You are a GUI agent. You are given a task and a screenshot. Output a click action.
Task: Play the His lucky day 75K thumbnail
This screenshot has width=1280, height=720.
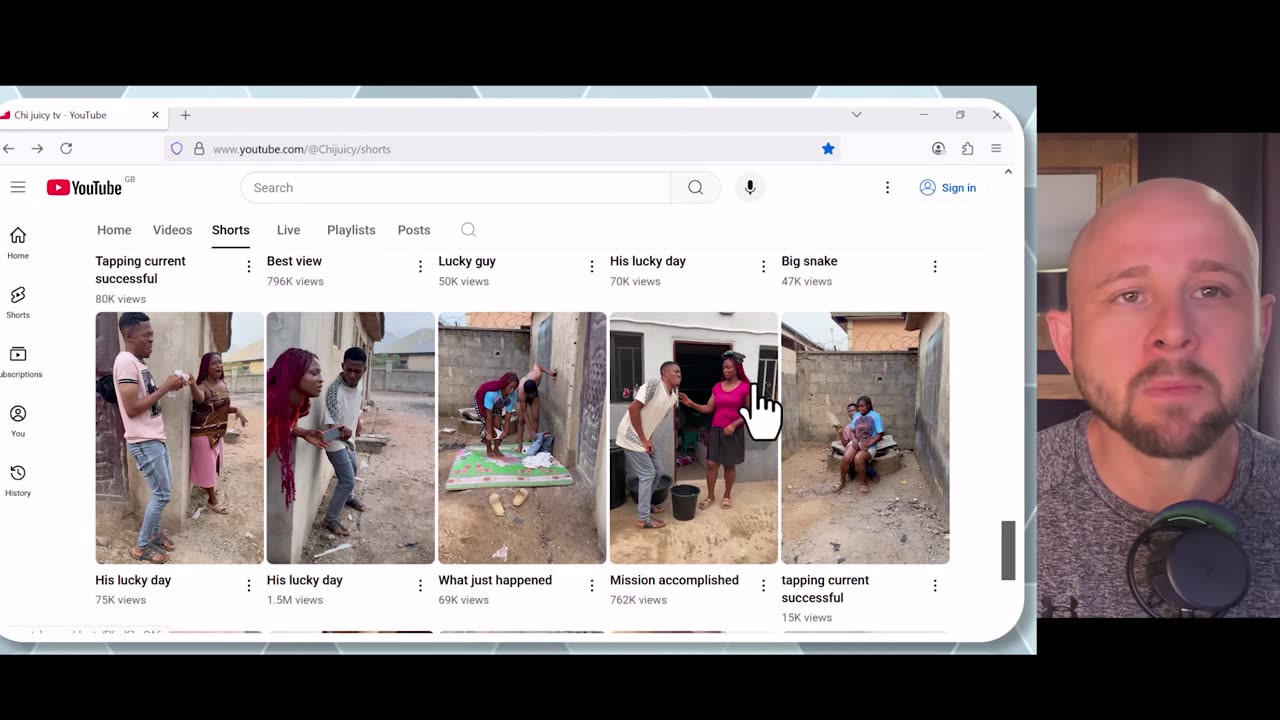coord(179,438)
